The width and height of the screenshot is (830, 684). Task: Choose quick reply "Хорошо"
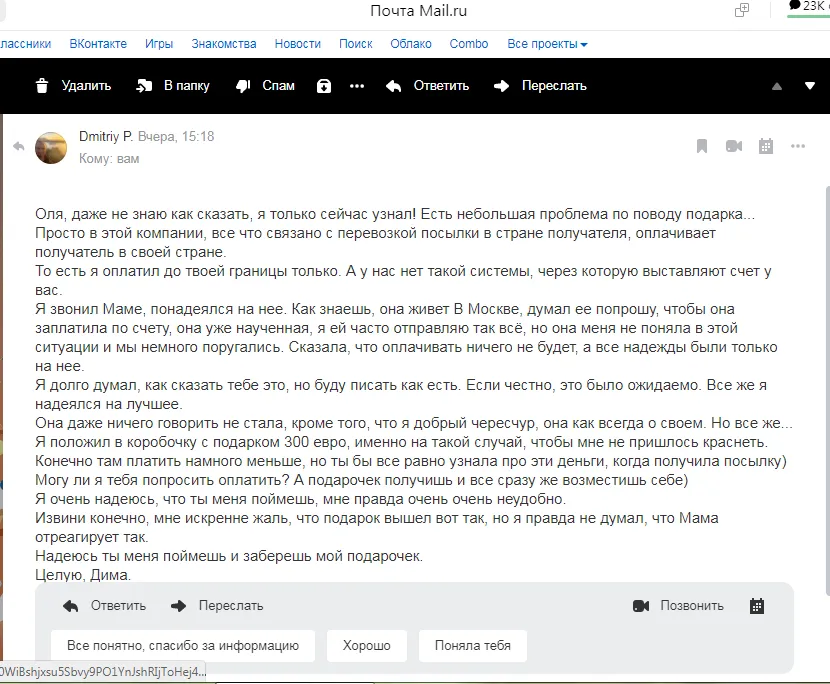coord(367,646)
